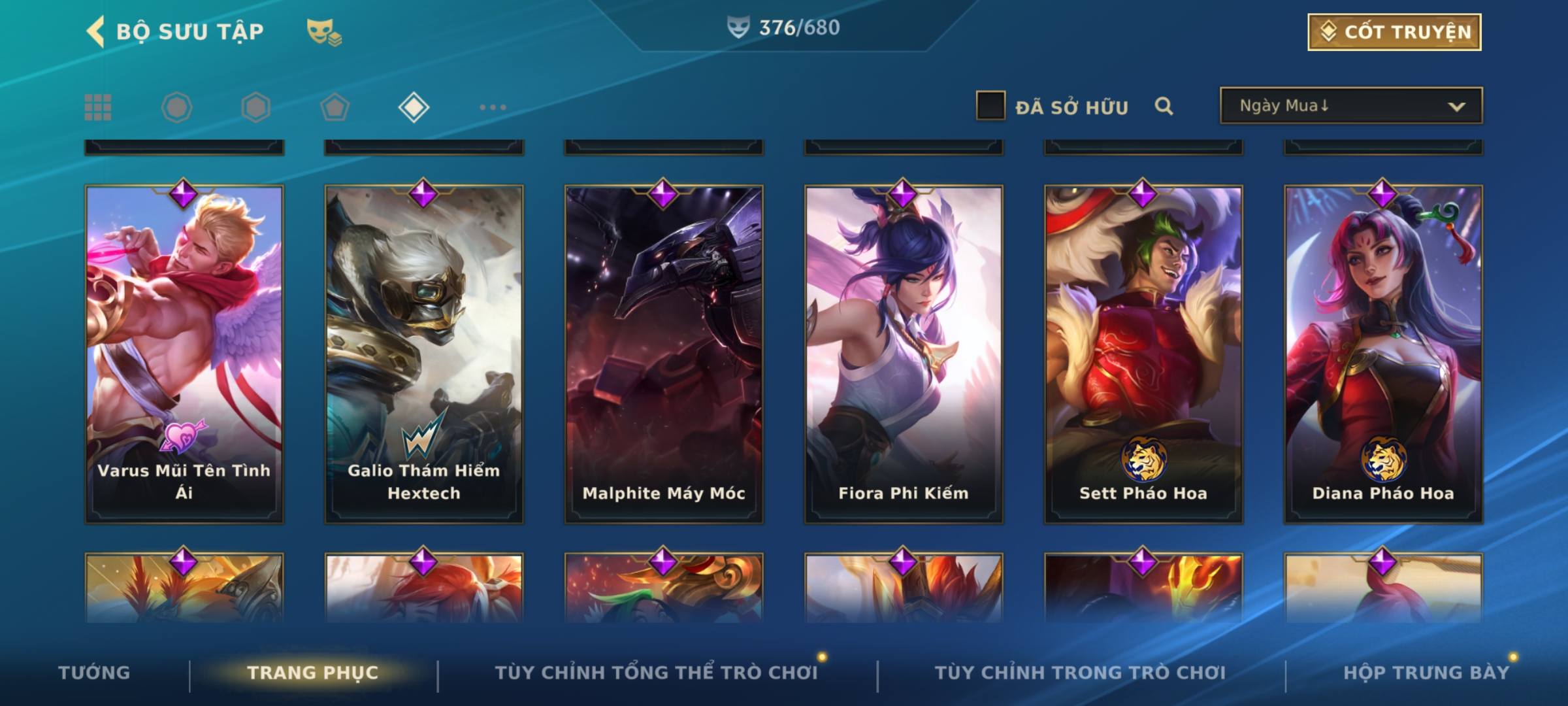Filter by the first circular rarity icon

pyautogui.click(x=176, y=107)
